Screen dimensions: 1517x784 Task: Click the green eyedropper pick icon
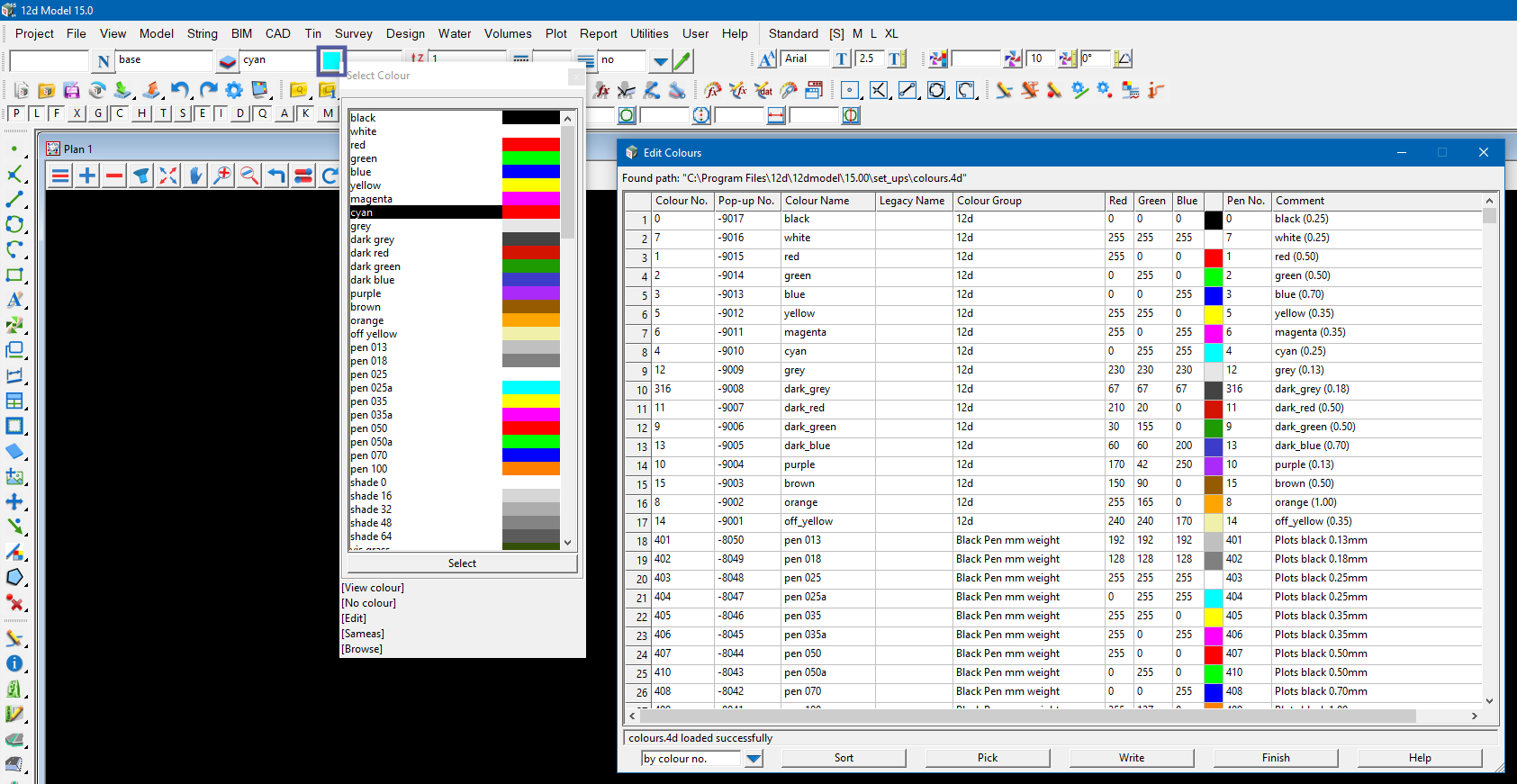682,60
